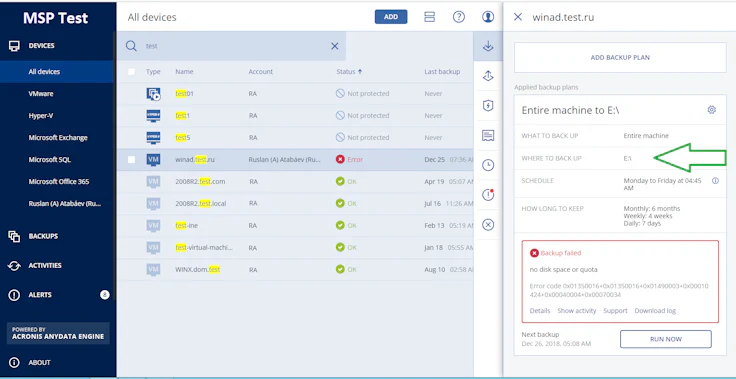Click the E:\ backup destination value

coord(628,159)
